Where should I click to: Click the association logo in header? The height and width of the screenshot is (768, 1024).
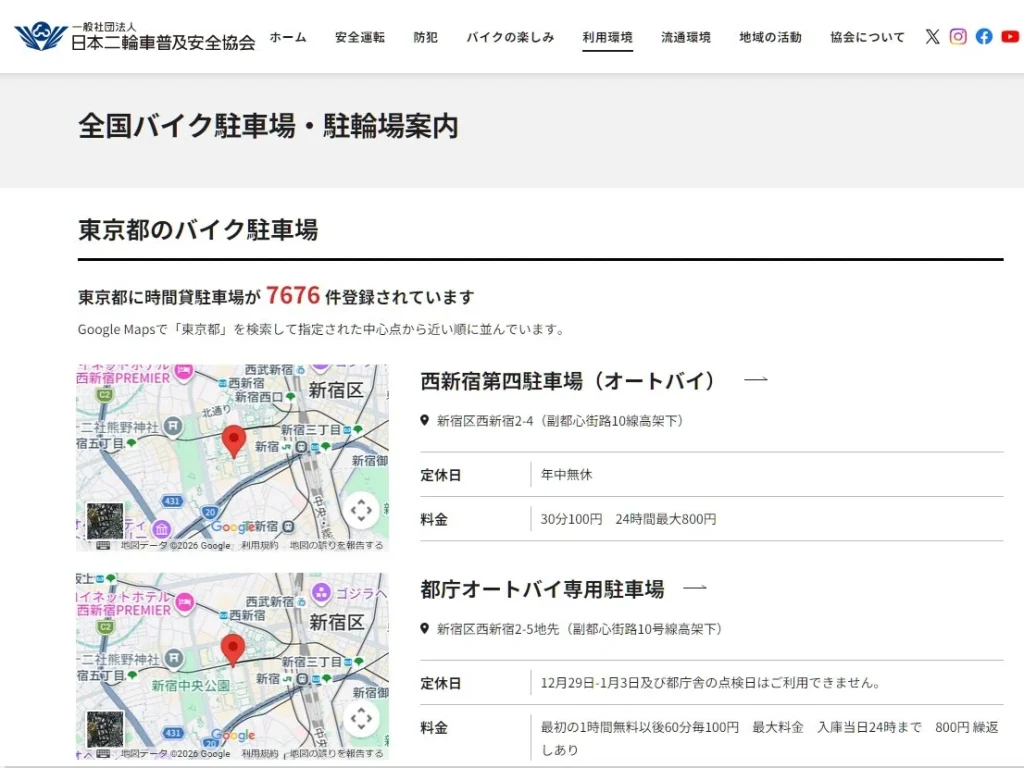click(134, 37)
